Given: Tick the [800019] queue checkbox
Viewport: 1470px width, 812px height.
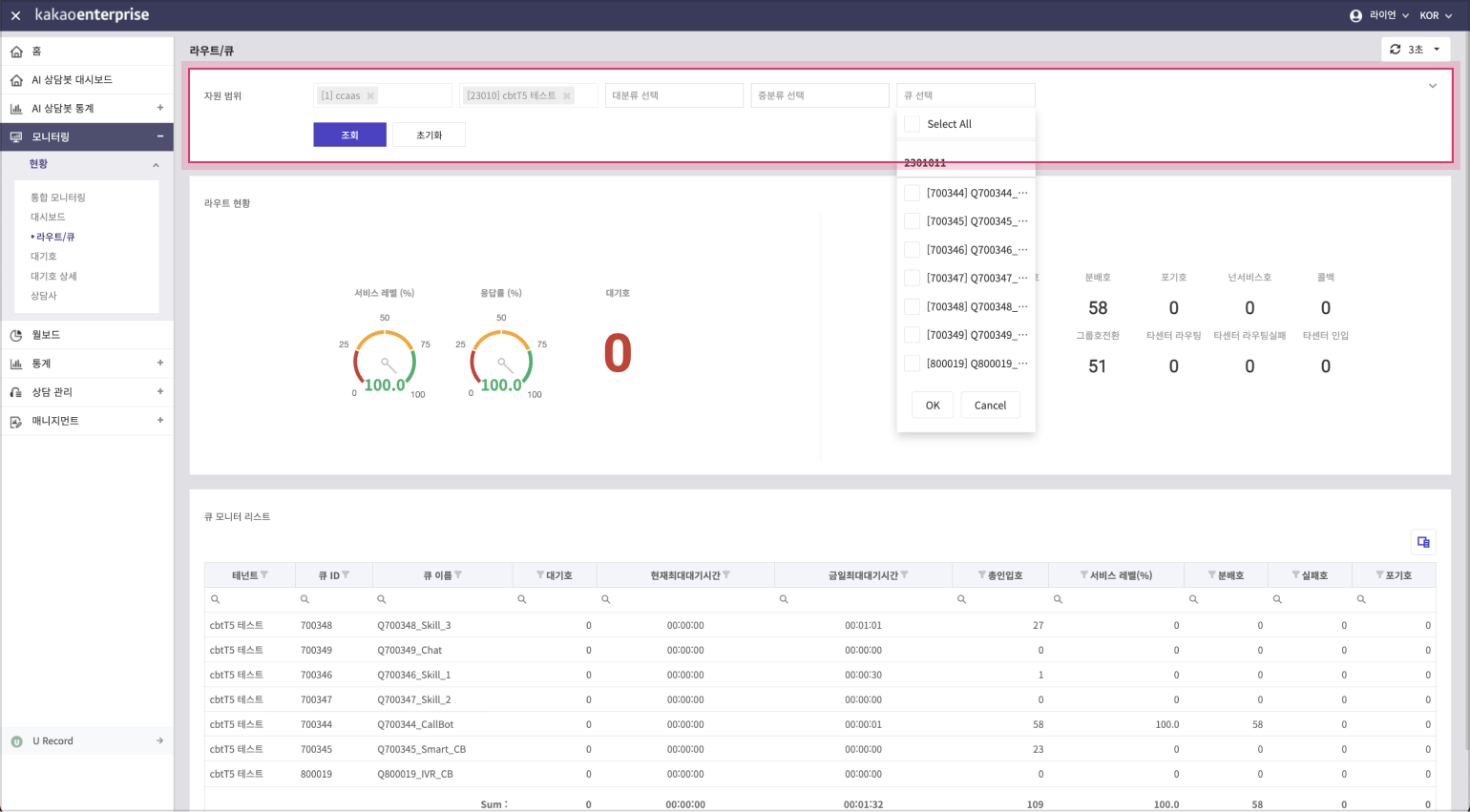Looking at the screenshot, I should click(x=913, y=364).
